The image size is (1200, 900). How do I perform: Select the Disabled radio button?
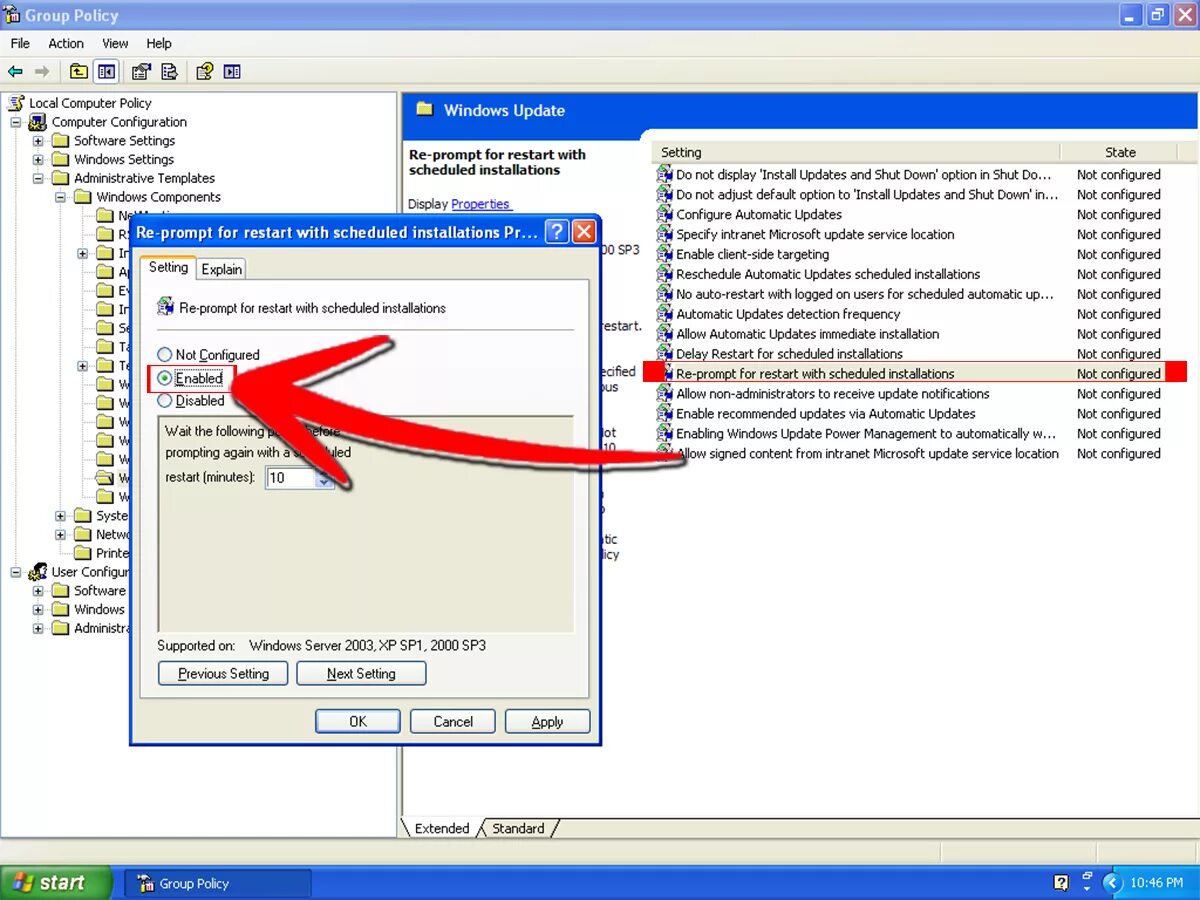click(x=165, y=401)
